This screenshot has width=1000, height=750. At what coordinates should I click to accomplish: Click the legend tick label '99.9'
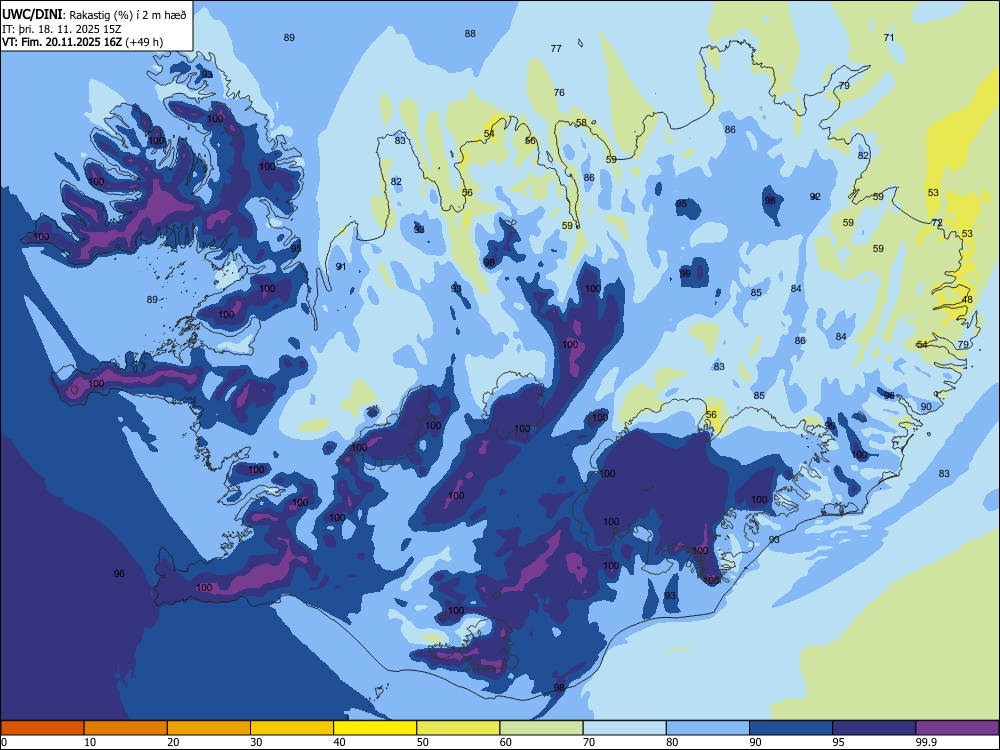click(x=925, y=742)
